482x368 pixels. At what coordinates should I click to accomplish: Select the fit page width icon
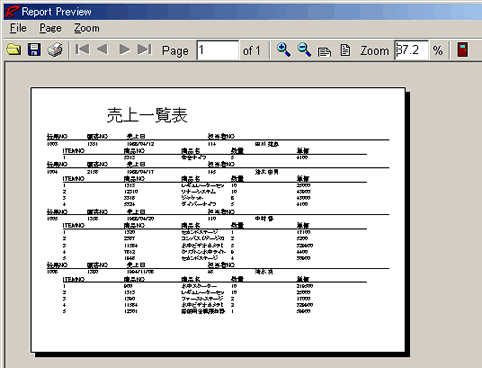click(x=324, y=51)
